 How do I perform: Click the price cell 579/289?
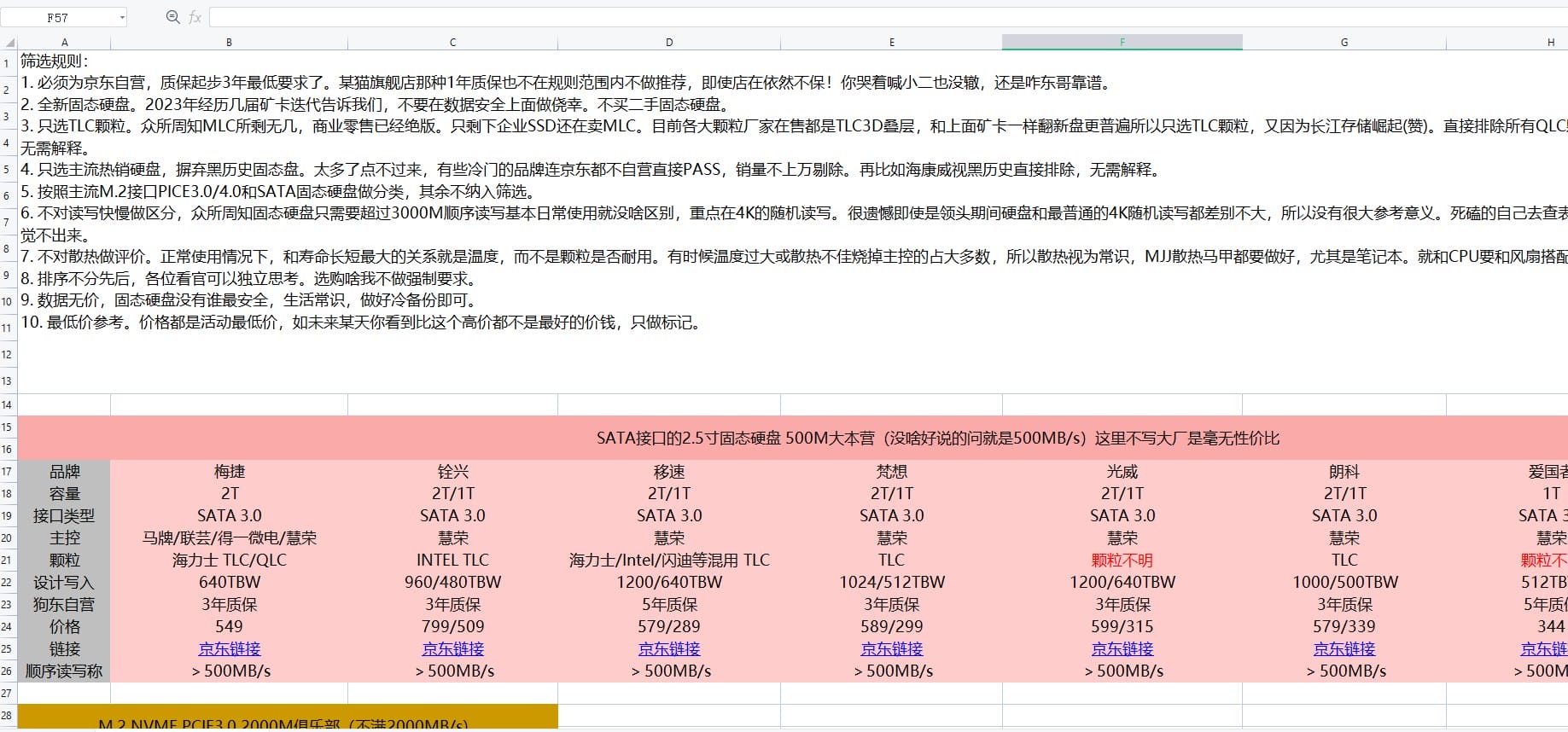point(669,626)
